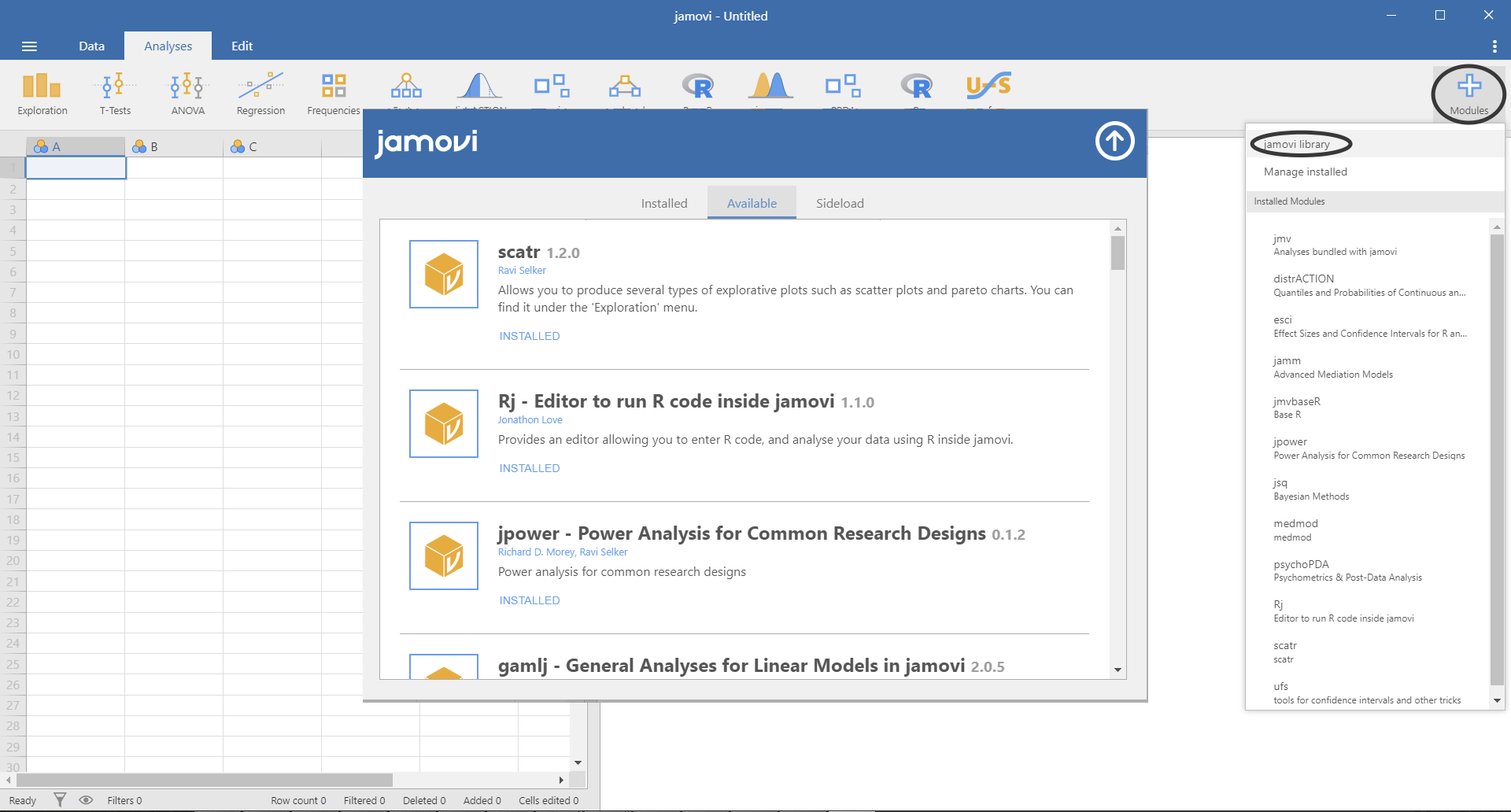1511x812 pixels.
Task: Open the medmod network diagram module
Action: click(x=625, y=86)
